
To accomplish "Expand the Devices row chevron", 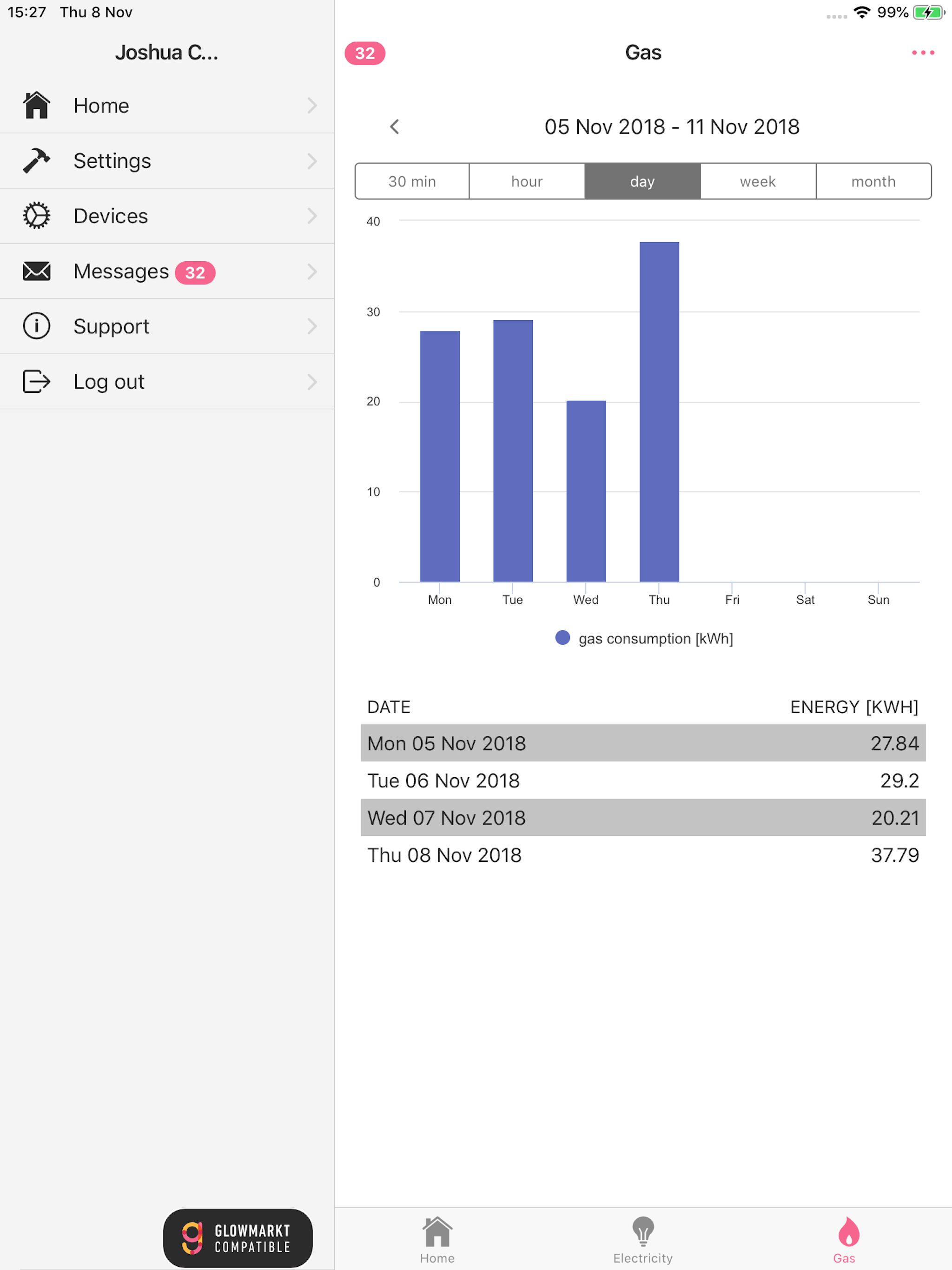I will tap(312, 216).
